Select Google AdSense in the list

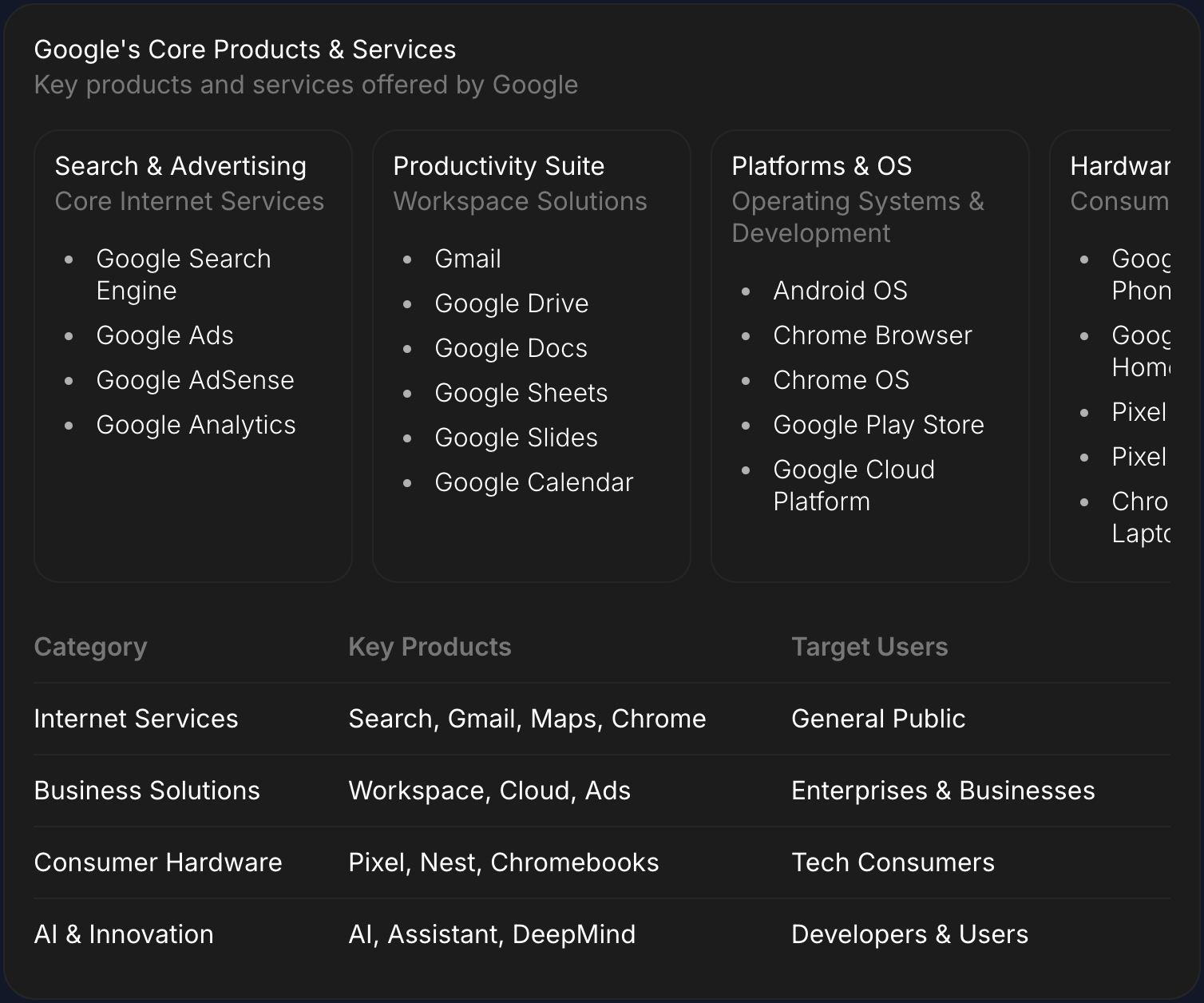click(195, 380)
